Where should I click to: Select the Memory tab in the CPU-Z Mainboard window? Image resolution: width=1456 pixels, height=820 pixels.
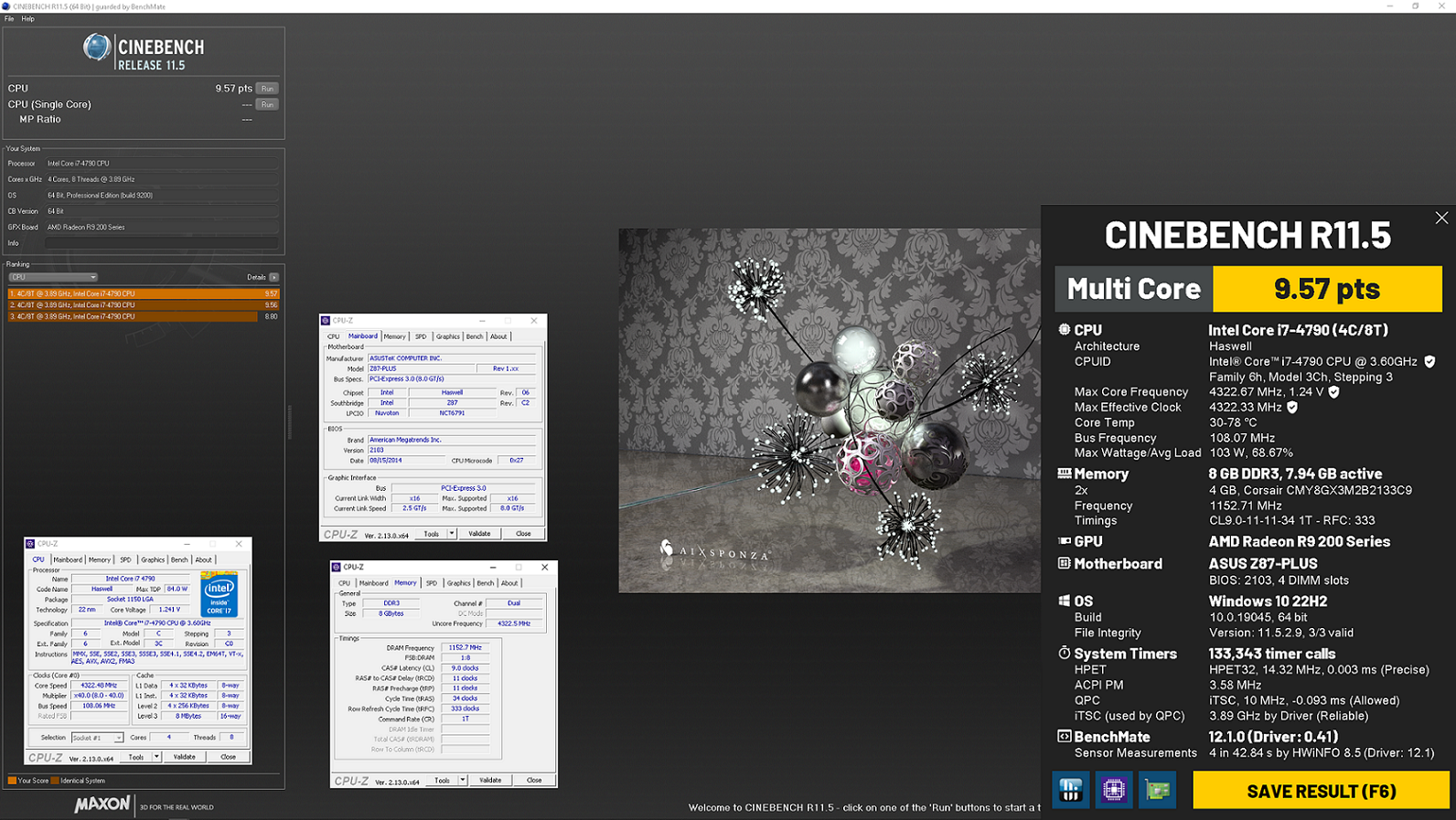coord(394,336)
